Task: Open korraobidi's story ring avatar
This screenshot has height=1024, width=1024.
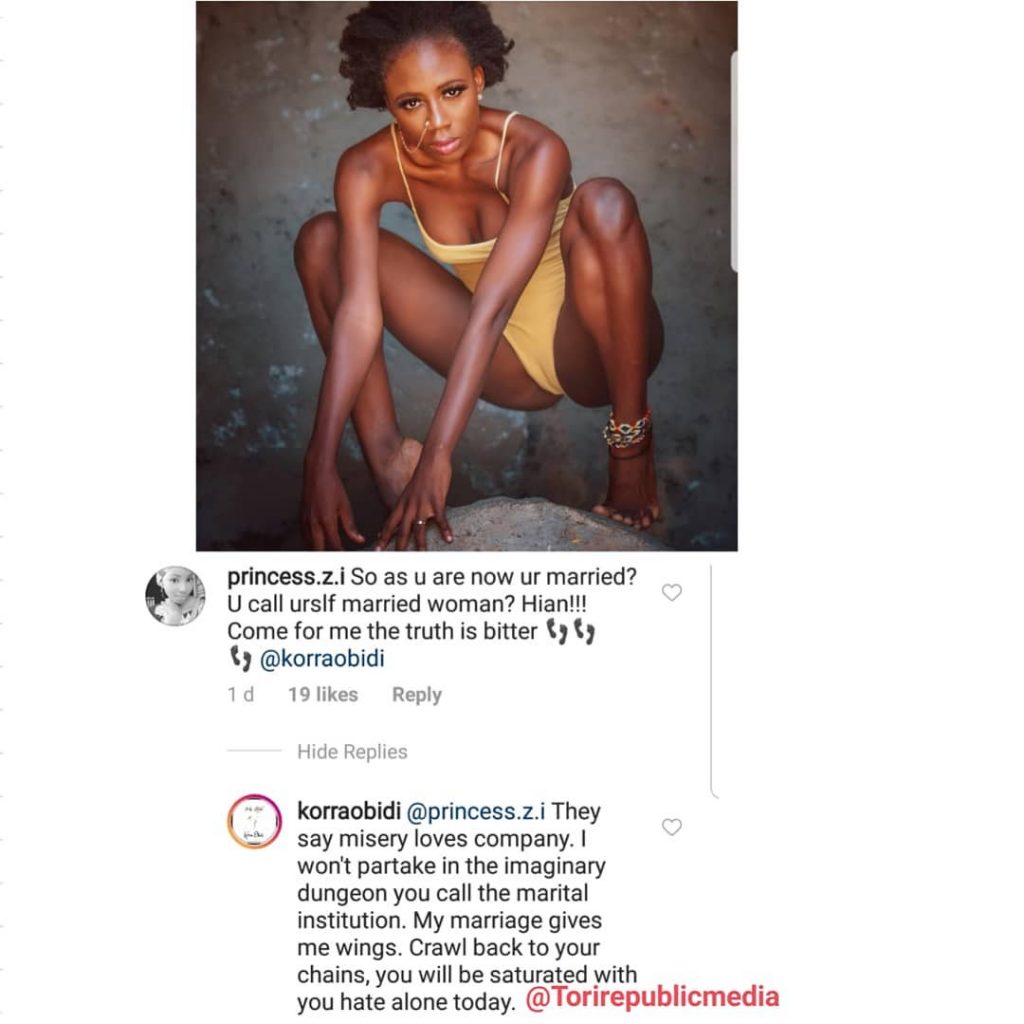Action: click(x=254, y=822)
